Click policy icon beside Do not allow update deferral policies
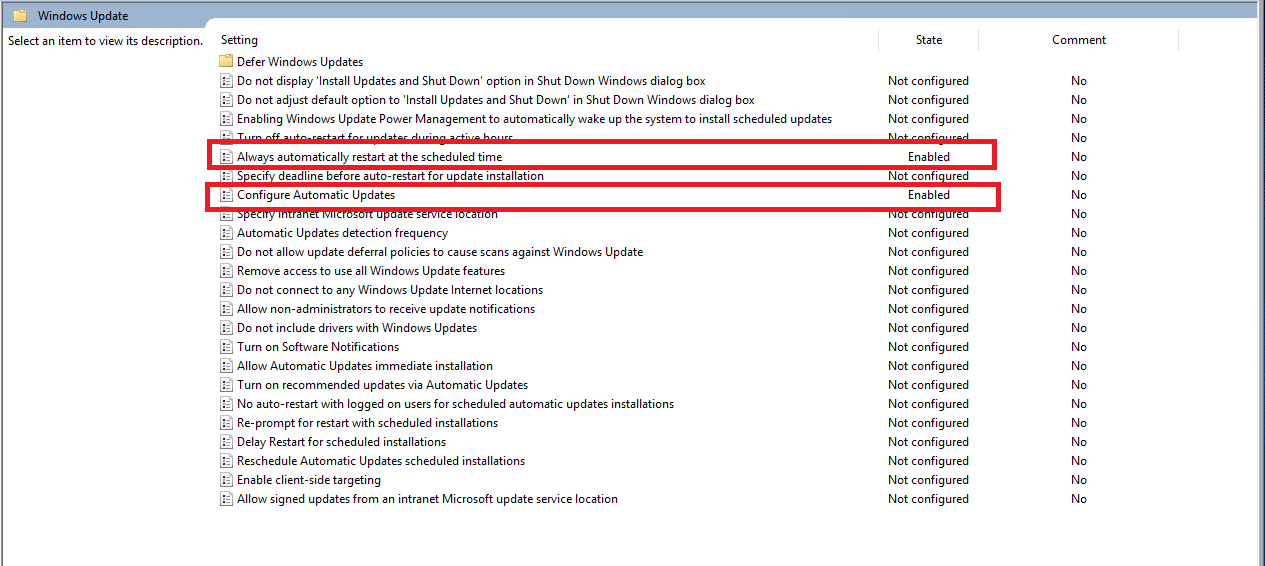 (226, 252)
